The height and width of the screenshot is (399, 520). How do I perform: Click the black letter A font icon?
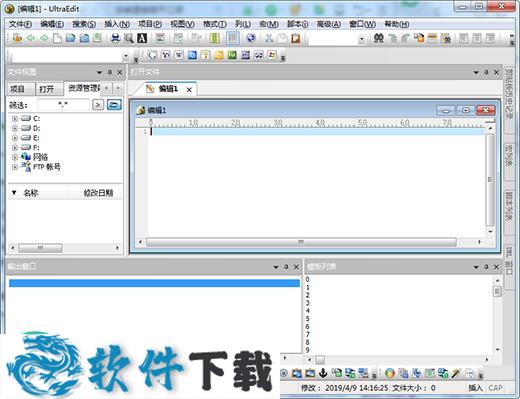coord(142,38)
